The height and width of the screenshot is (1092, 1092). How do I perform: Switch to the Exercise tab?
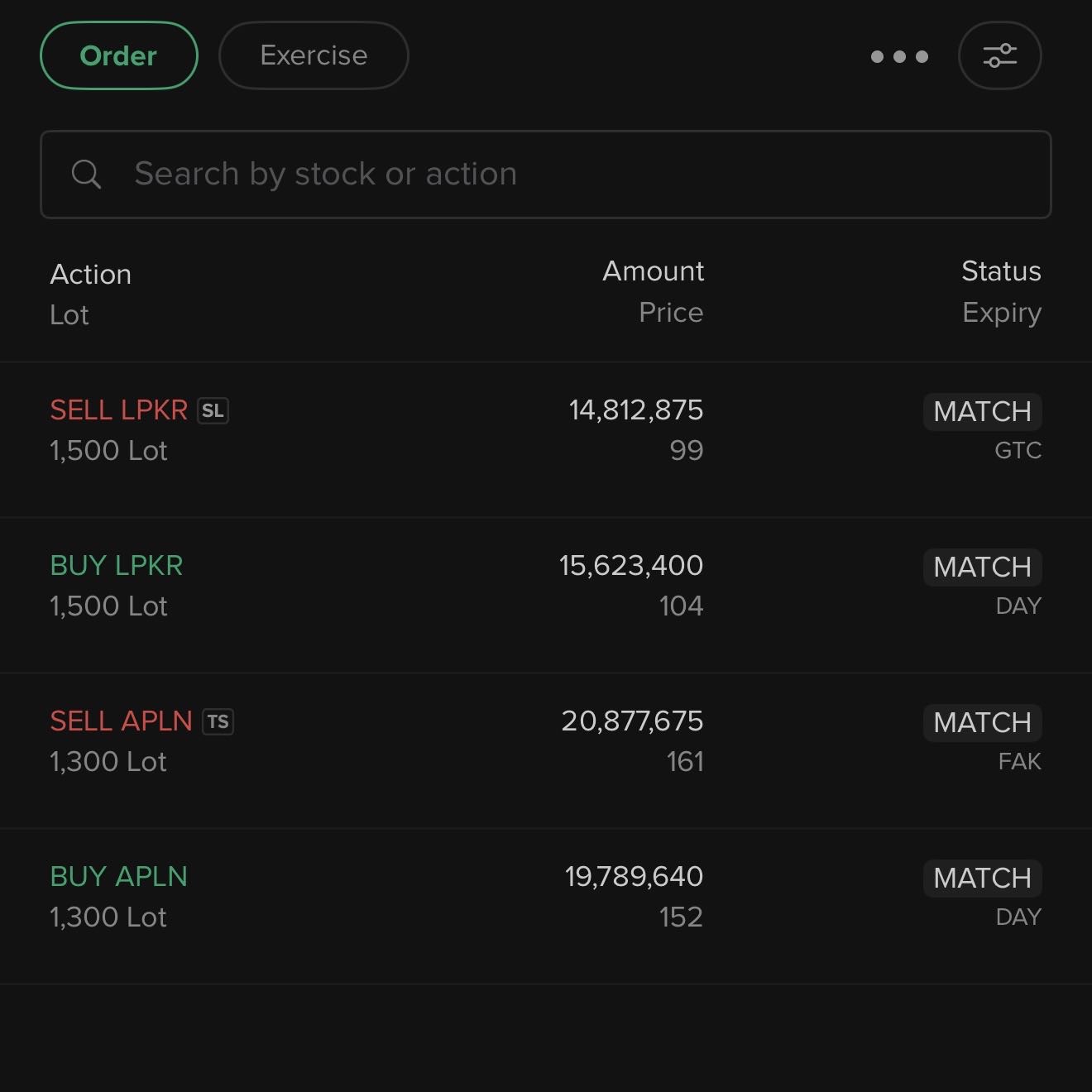[314, 55]
